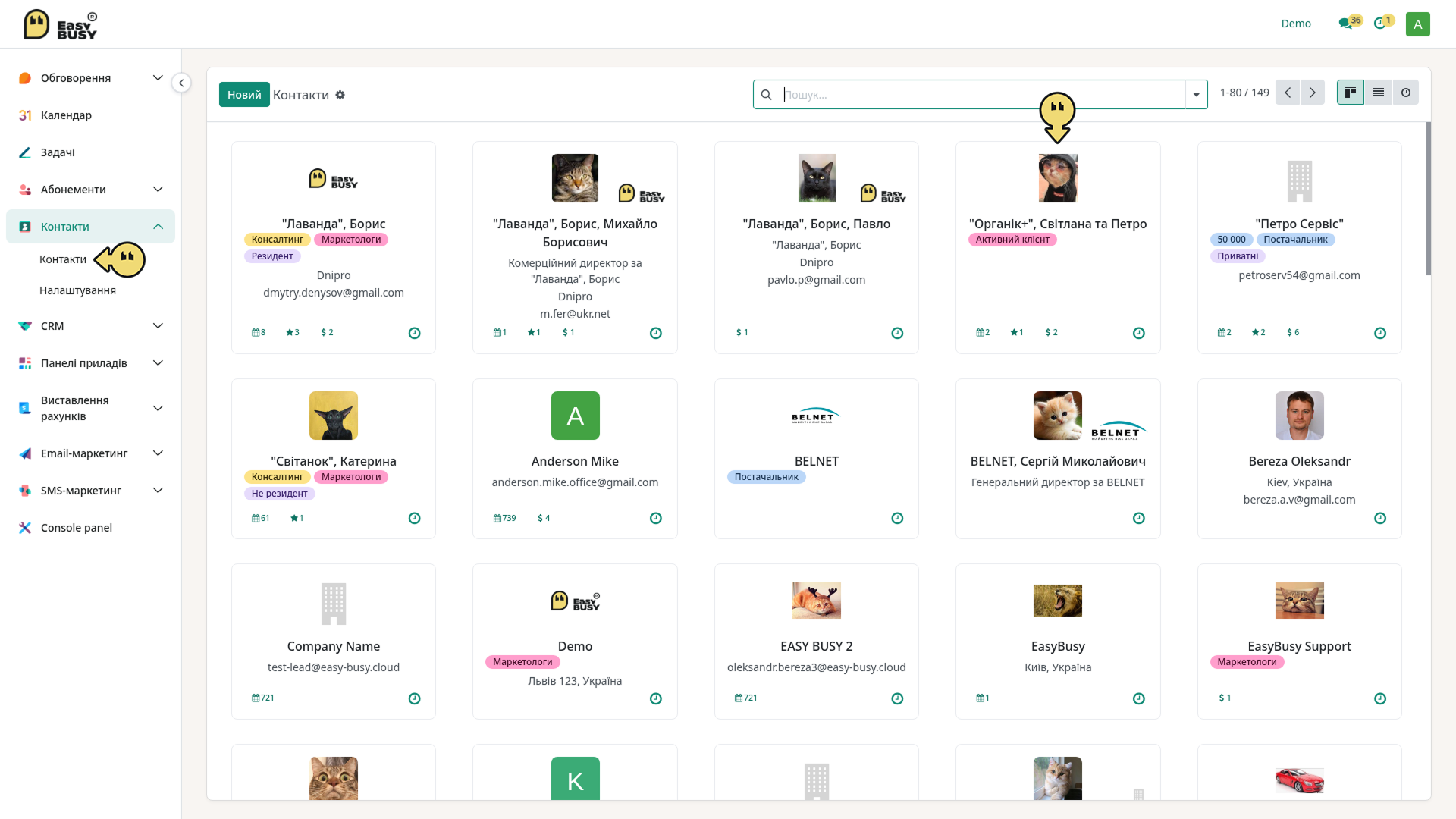Expand the Панелі приладів section
The image size is (1456, 819).
158,363
